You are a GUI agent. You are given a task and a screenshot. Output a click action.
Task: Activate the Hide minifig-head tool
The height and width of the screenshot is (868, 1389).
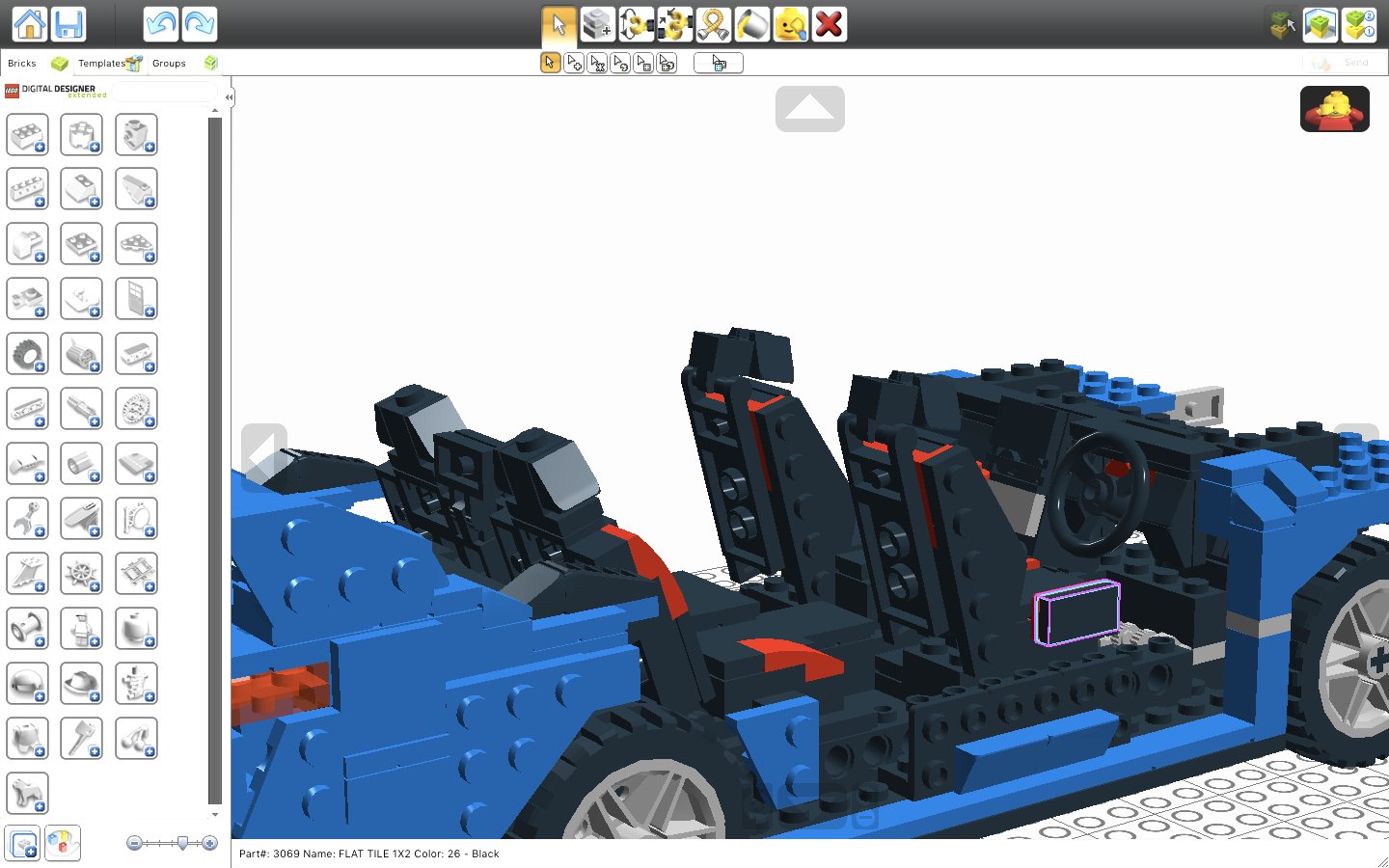(x=791, y=24)
